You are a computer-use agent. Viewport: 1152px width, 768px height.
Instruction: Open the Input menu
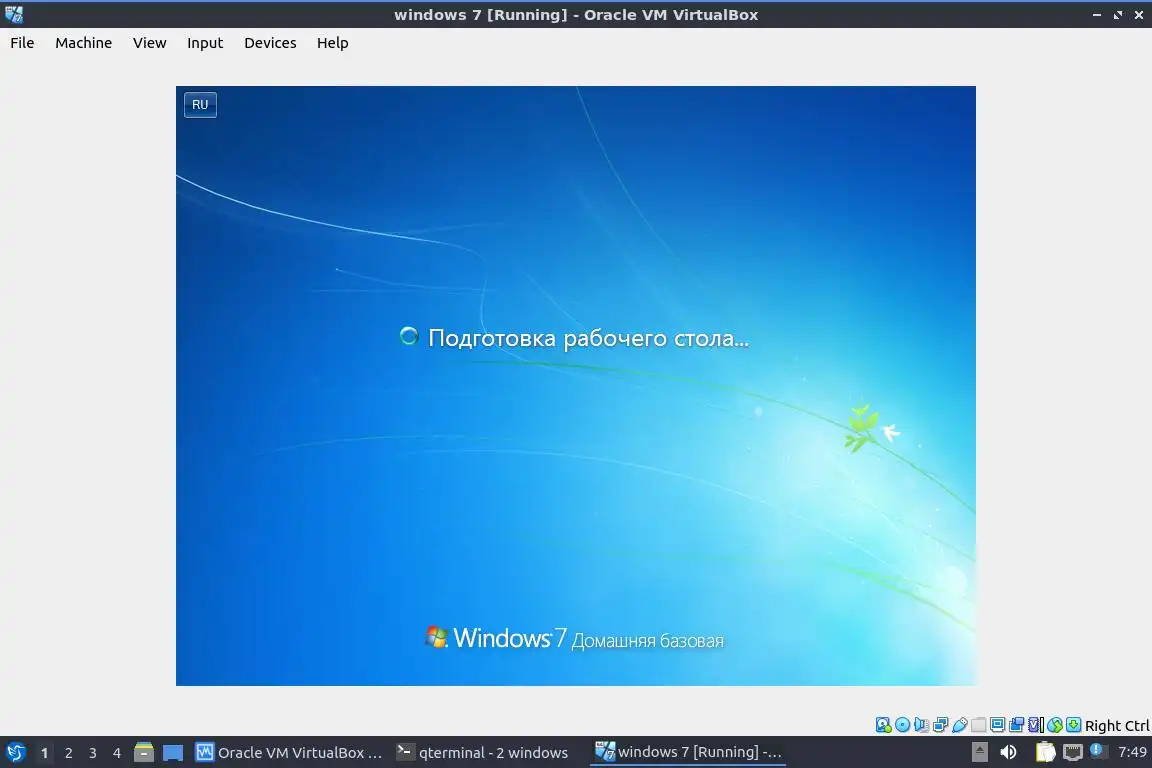[x=204, y=43]
